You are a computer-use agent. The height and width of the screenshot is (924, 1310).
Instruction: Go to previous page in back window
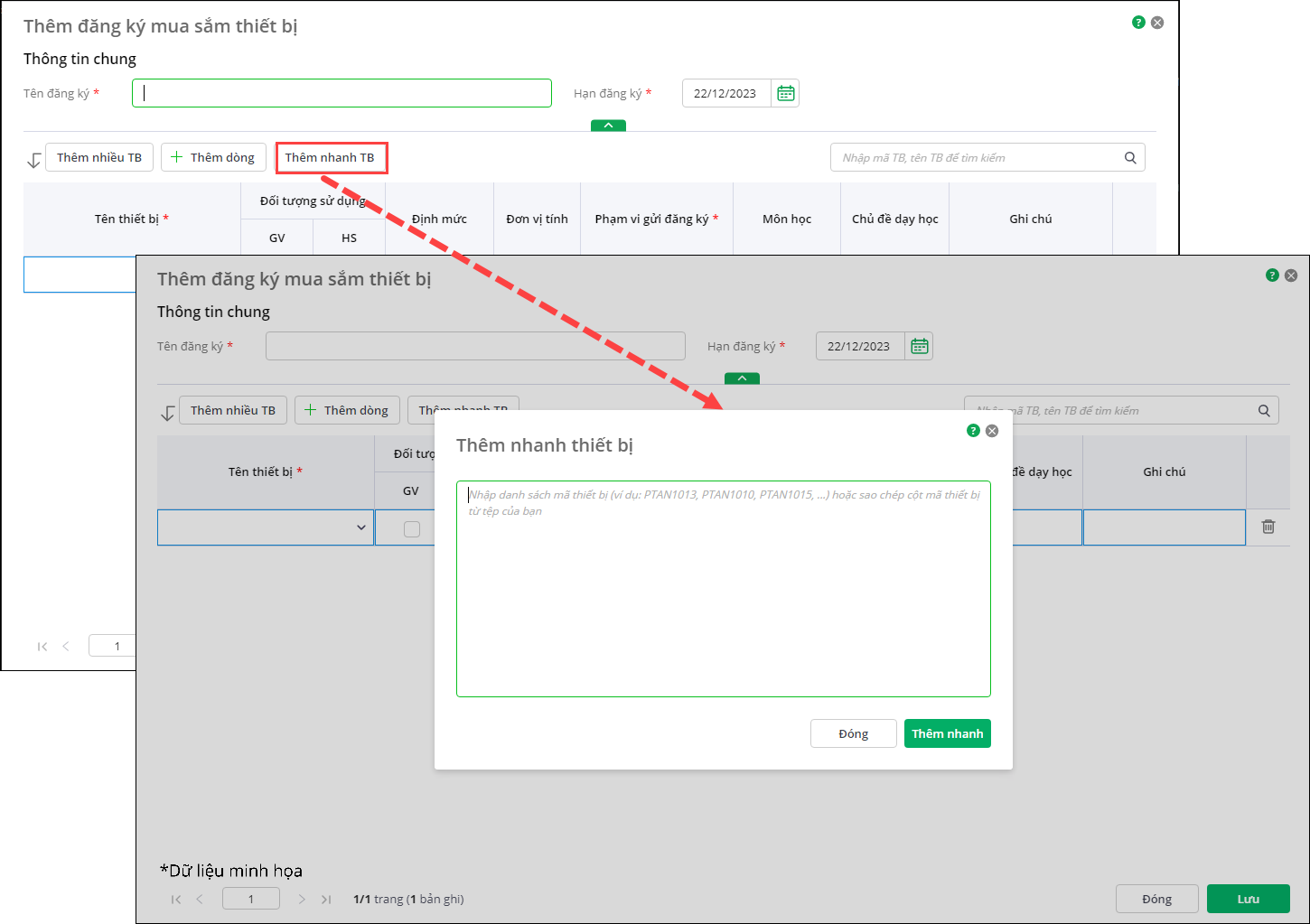pos(66,646)
